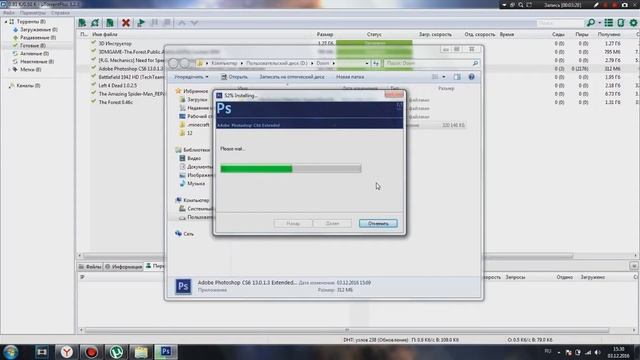Click the red X Remove torrent icon
Viewport: 640px width, 360px height.
(x=126, y=23)
